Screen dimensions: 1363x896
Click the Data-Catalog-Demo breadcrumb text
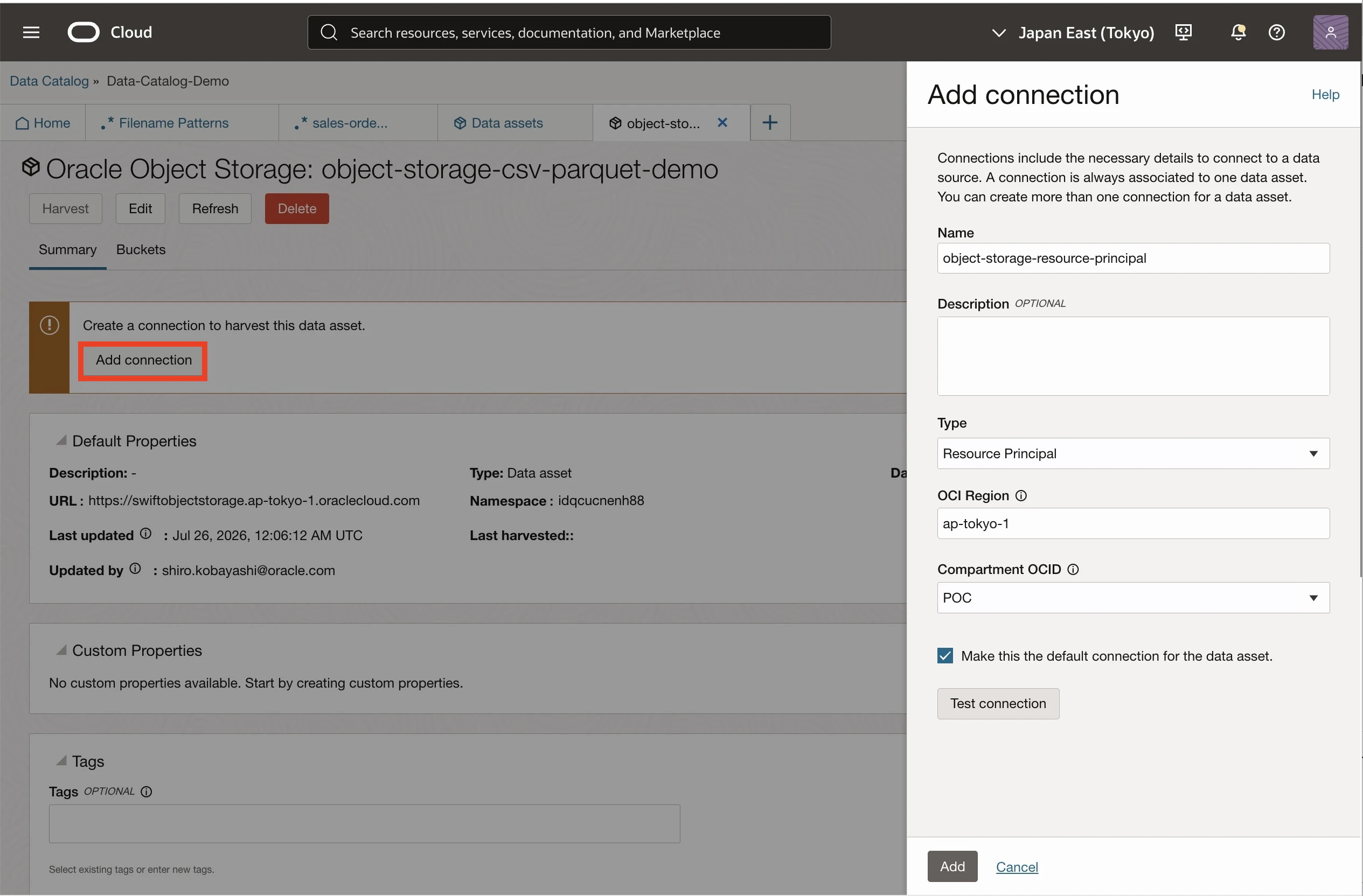[168, 81]
